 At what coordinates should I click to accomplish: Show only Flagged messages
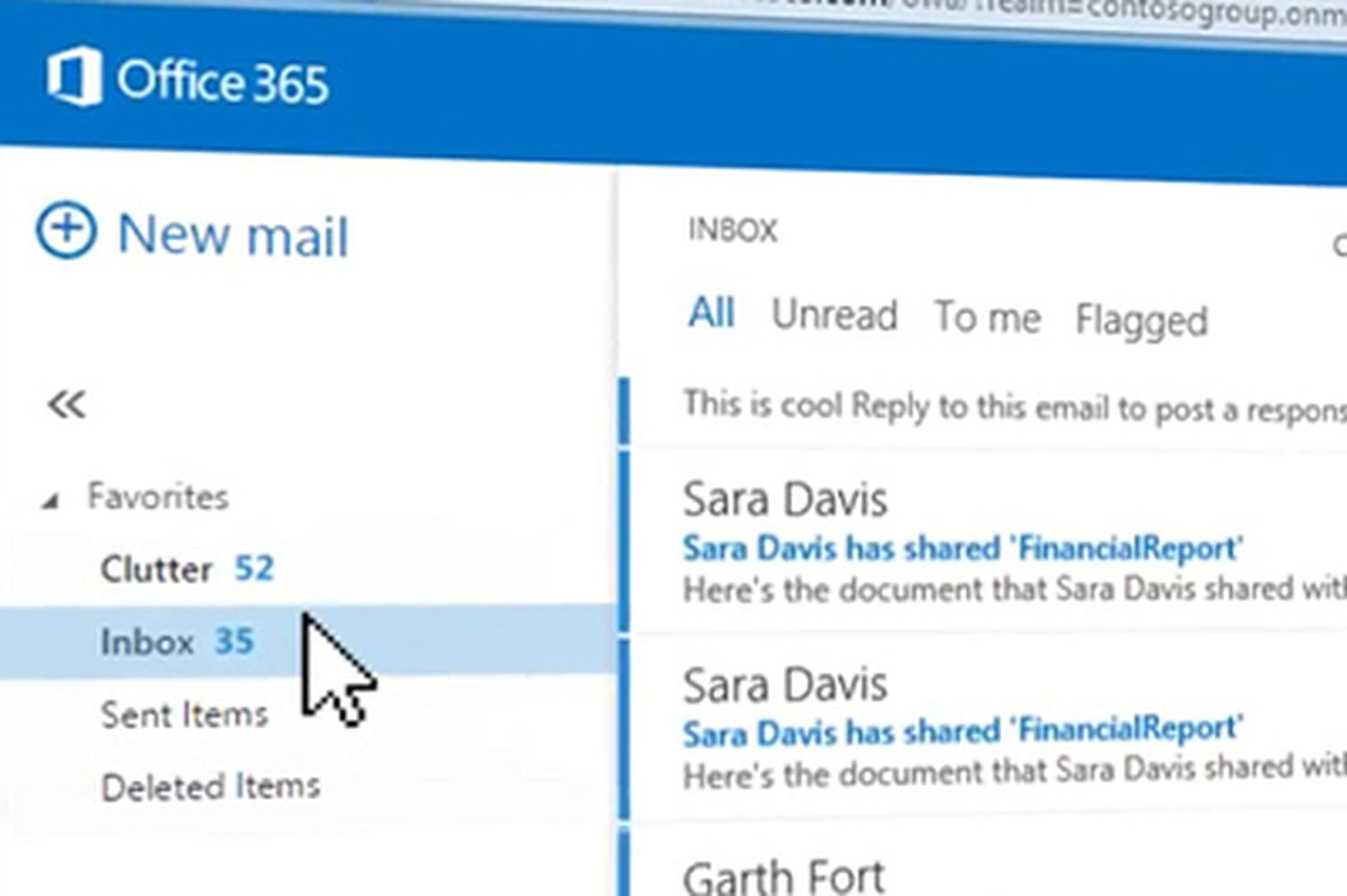[1141, 321]
